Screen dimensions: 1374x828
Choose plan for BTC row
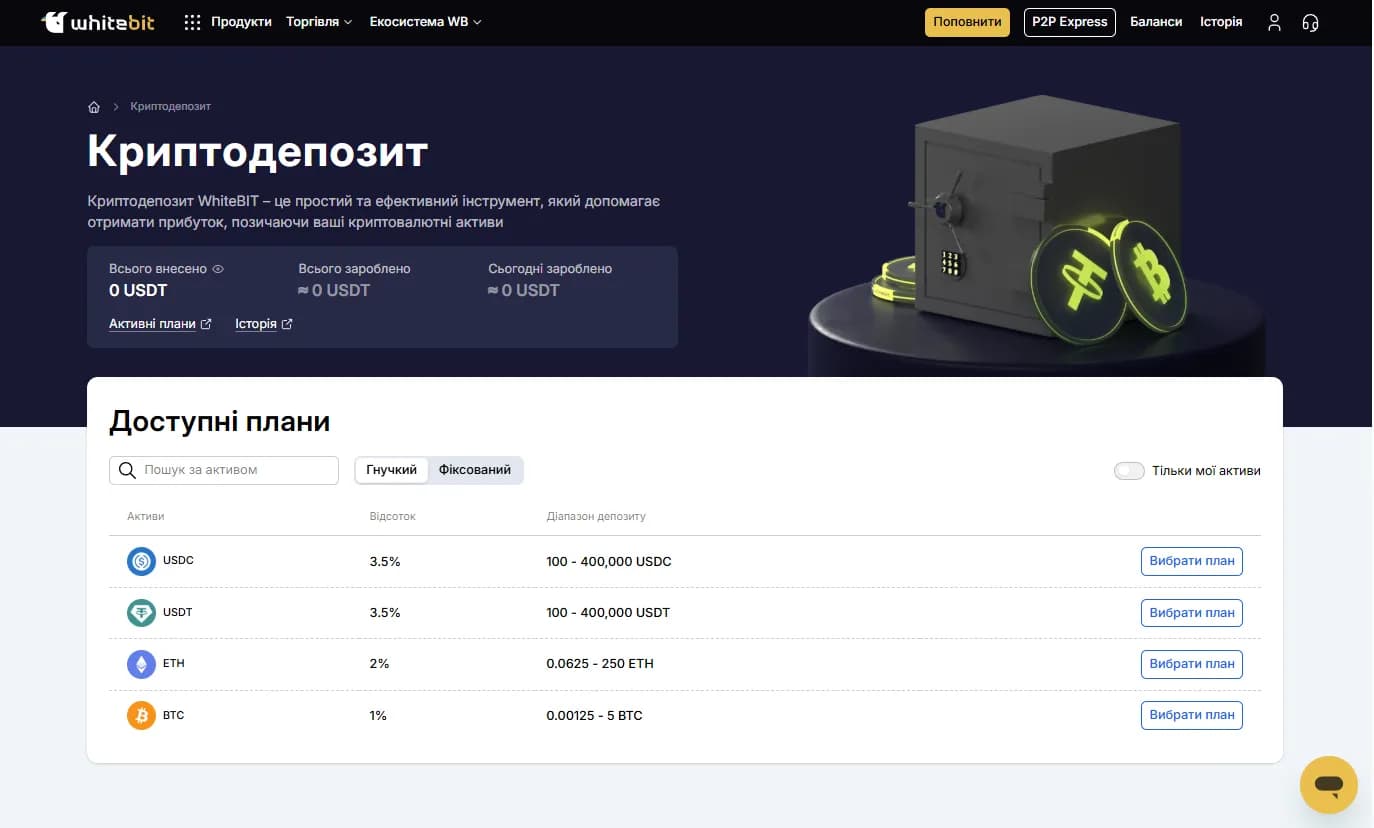(1192, 715)
